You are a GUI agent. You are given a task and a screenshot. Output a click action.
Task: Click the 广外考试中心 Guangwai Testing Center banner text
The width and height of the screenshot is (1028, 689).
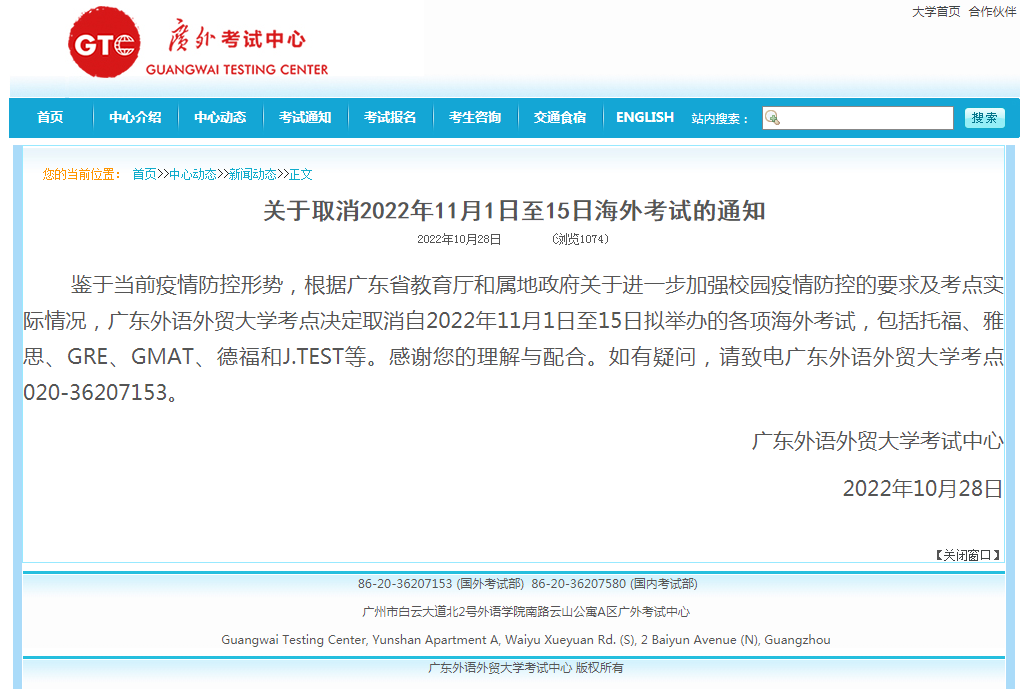click(x=237, y=48)
